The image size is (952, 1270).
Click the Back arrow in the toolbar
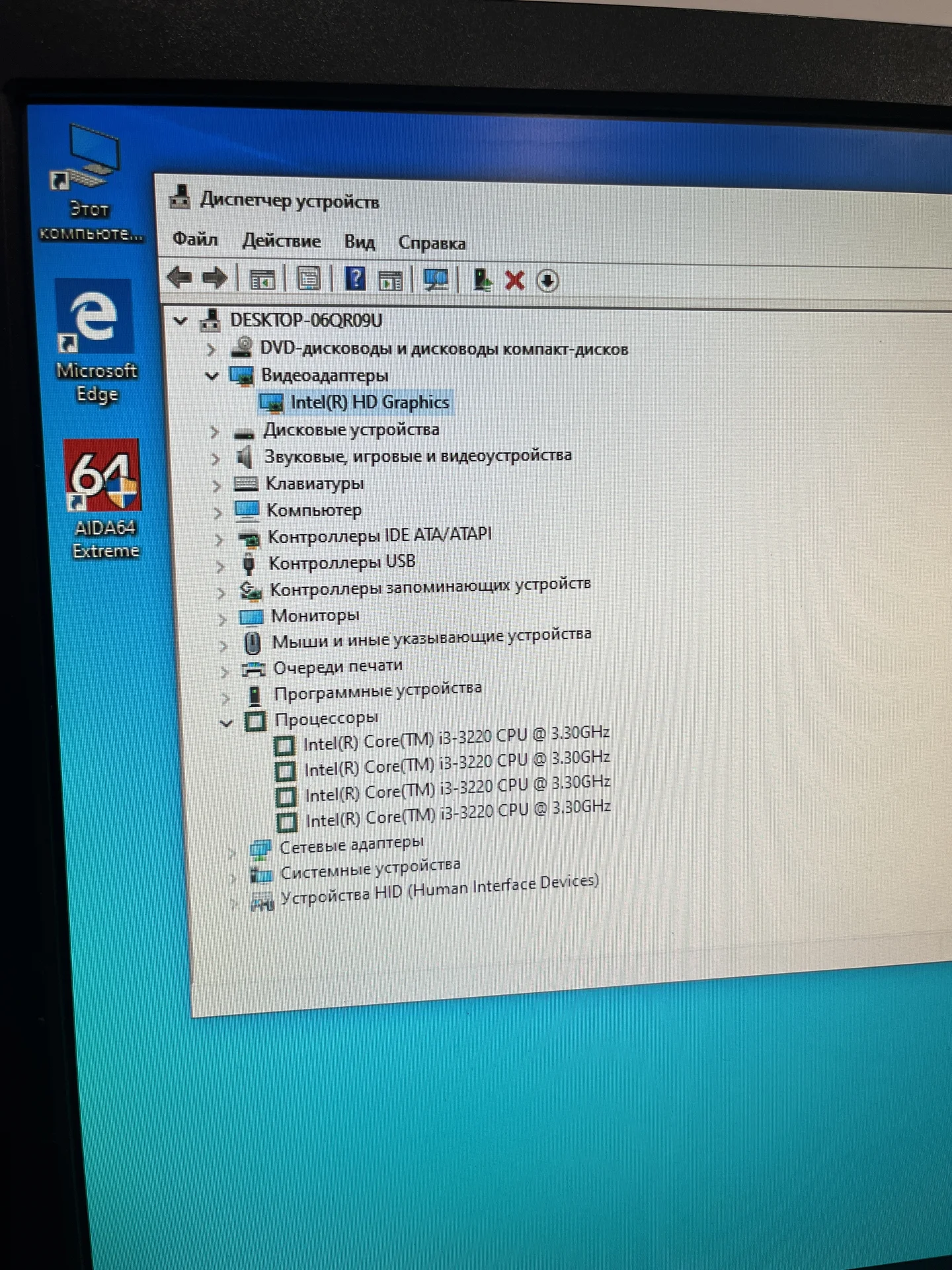[179, 277]
